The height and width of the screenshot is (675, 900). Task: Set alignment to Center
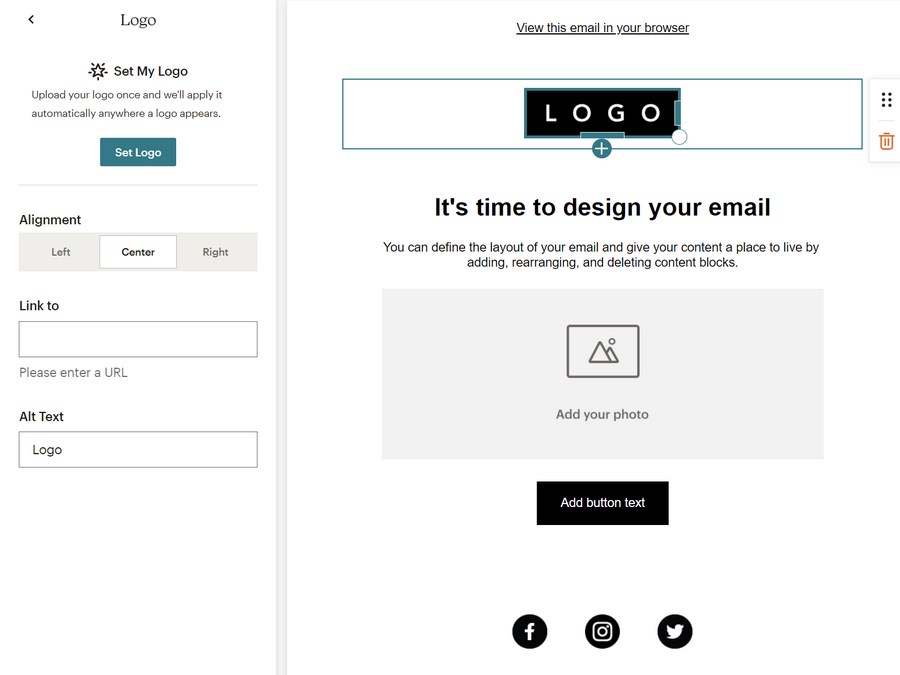(138, 252)
